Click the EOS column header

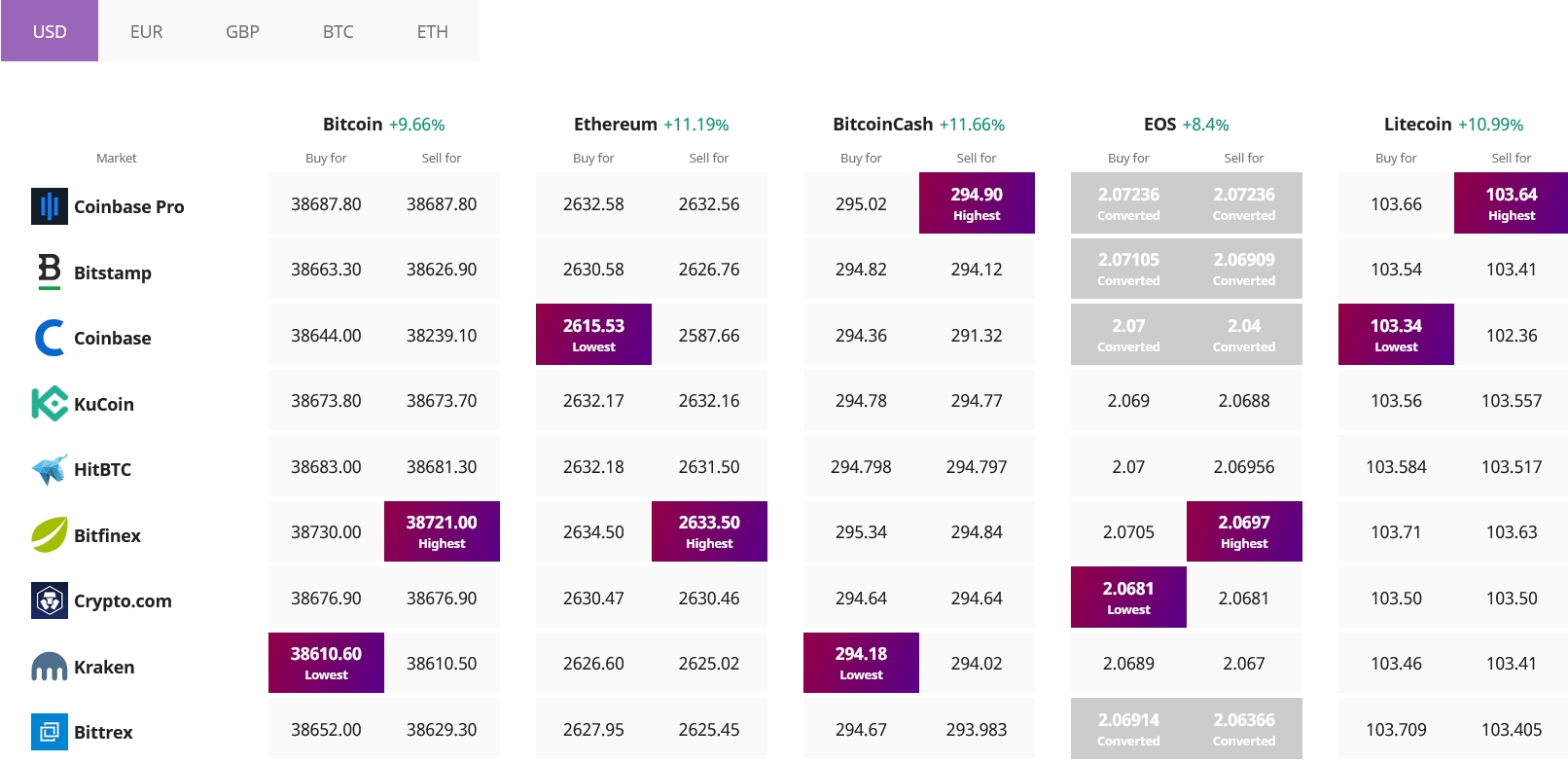(x=1159, y=124)
